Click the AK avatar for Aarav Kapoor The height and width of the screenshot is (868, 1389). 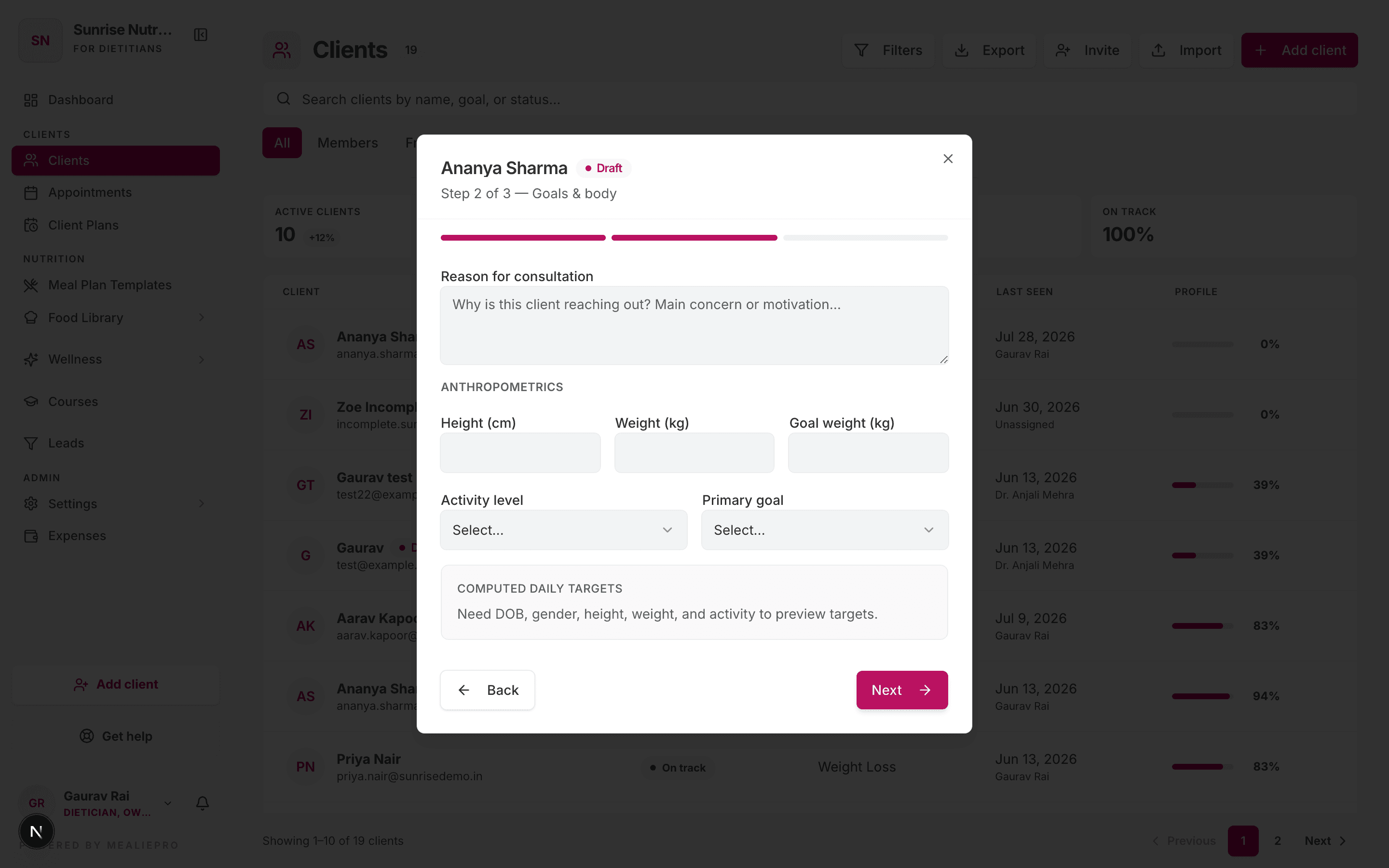tap(305, 626)
